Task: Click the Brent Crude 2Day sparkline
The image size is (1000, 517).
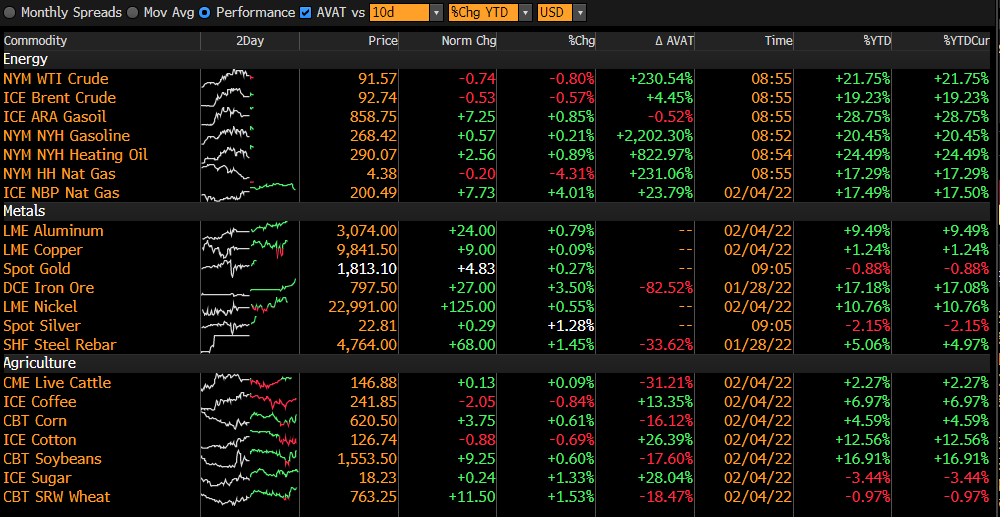Action: point(228,98)
